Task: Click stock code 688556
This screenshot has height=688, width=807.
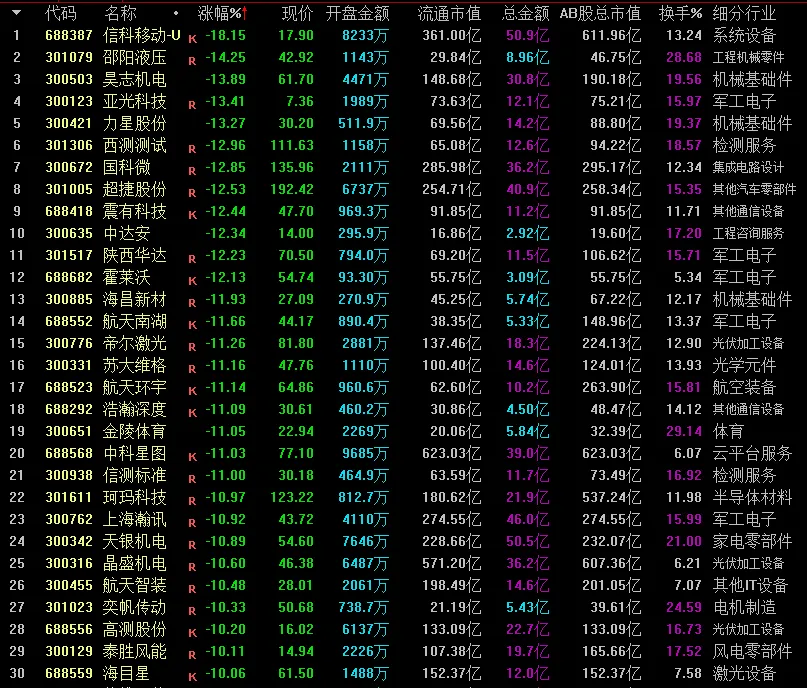Action: 69,629
